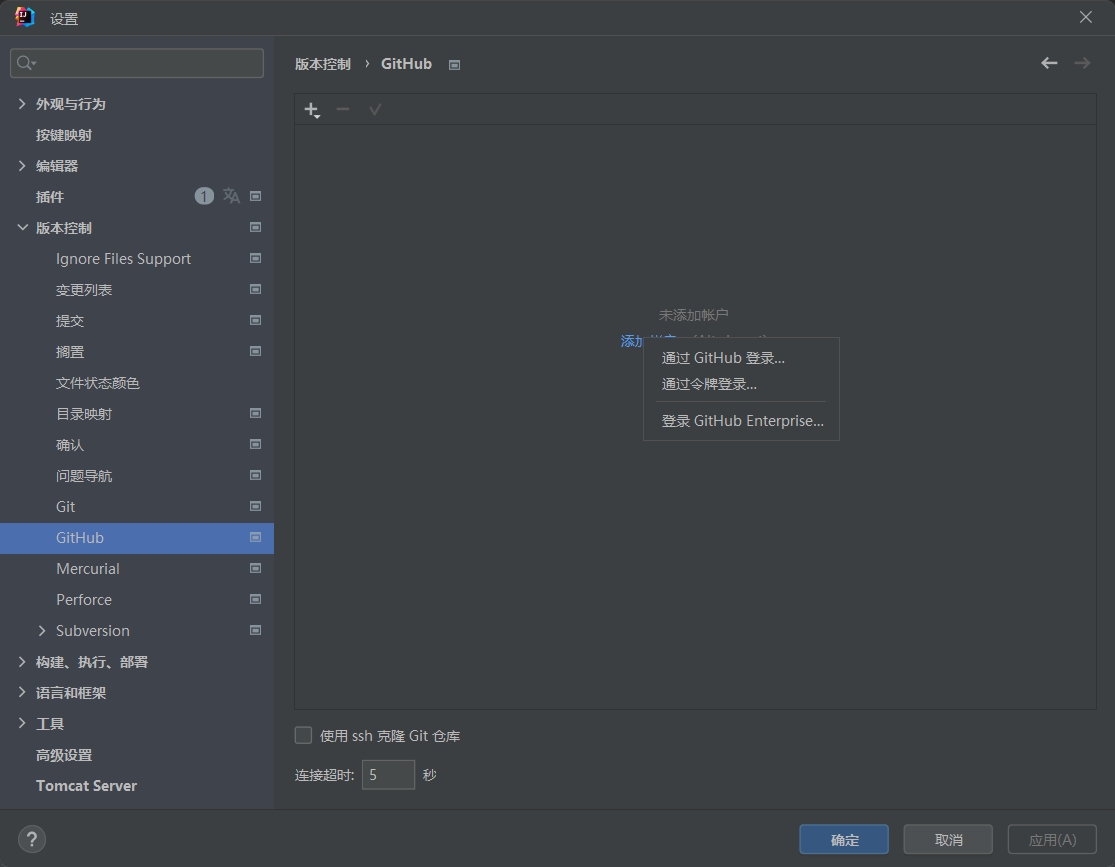Screen dimensions: 1115x867
Task: Click the remove account minus icon
Action: coord(343,109)
